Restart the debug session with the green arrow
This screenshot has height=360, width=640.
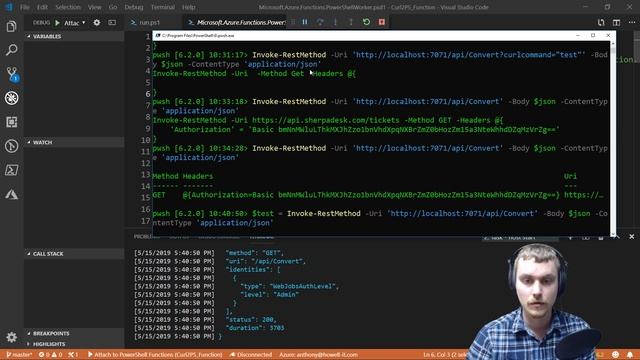(x=366, y=22)
